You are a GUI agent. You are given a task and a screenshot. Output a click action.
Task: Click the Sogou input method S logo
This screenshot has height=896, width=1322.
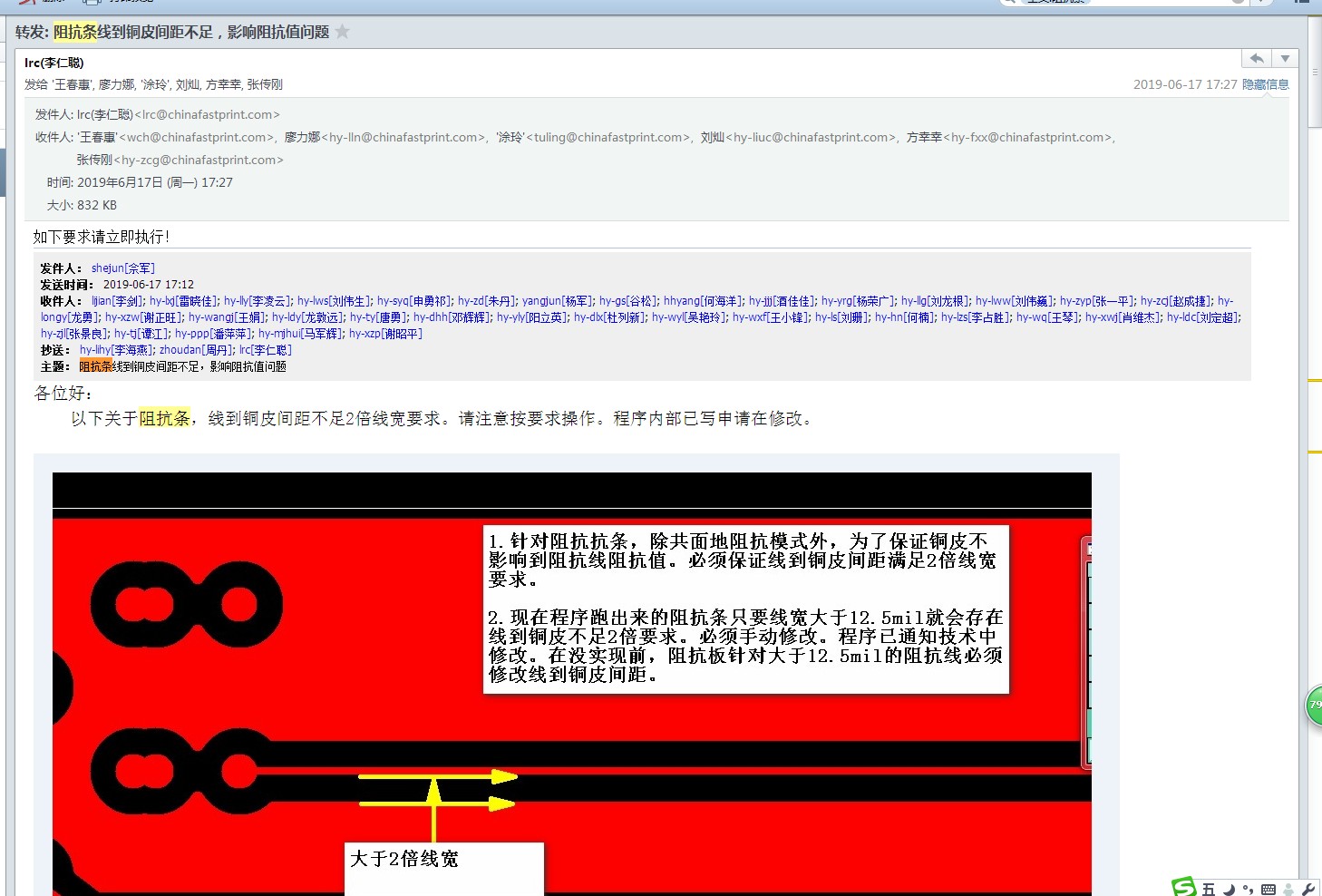(1183, 886)
